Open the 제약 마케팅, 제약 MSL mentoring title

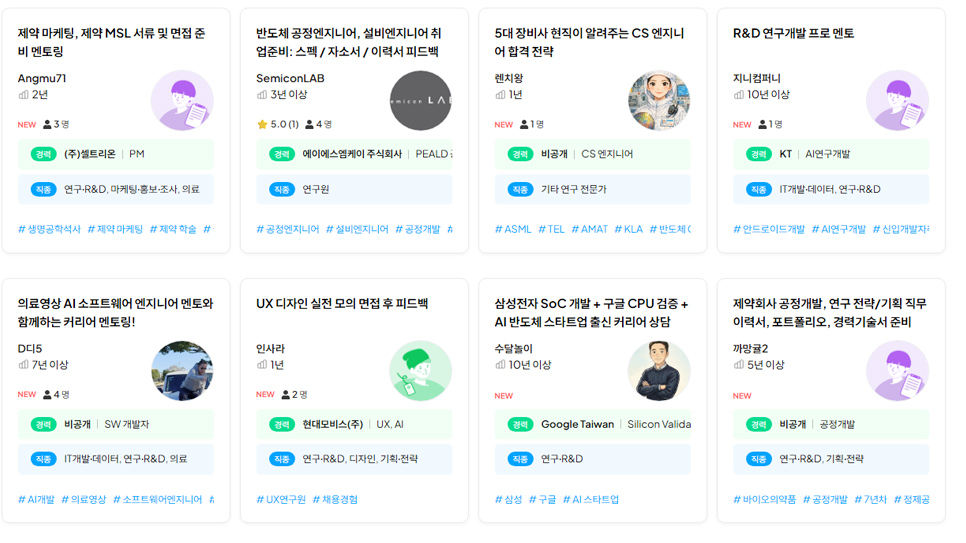(x=112, y=42)
